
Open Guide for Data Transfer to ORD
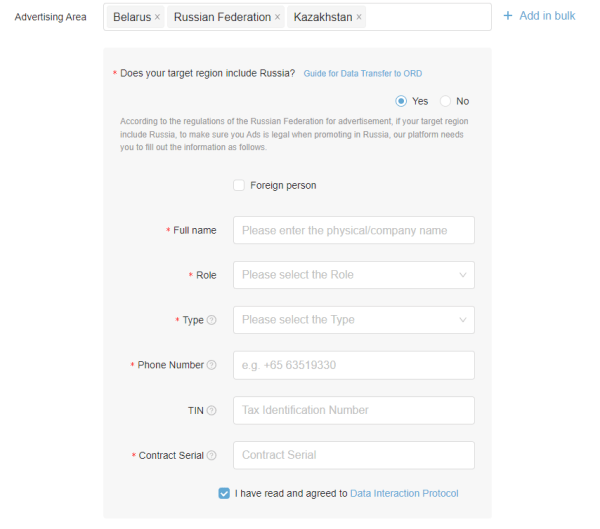coord(362,74)
